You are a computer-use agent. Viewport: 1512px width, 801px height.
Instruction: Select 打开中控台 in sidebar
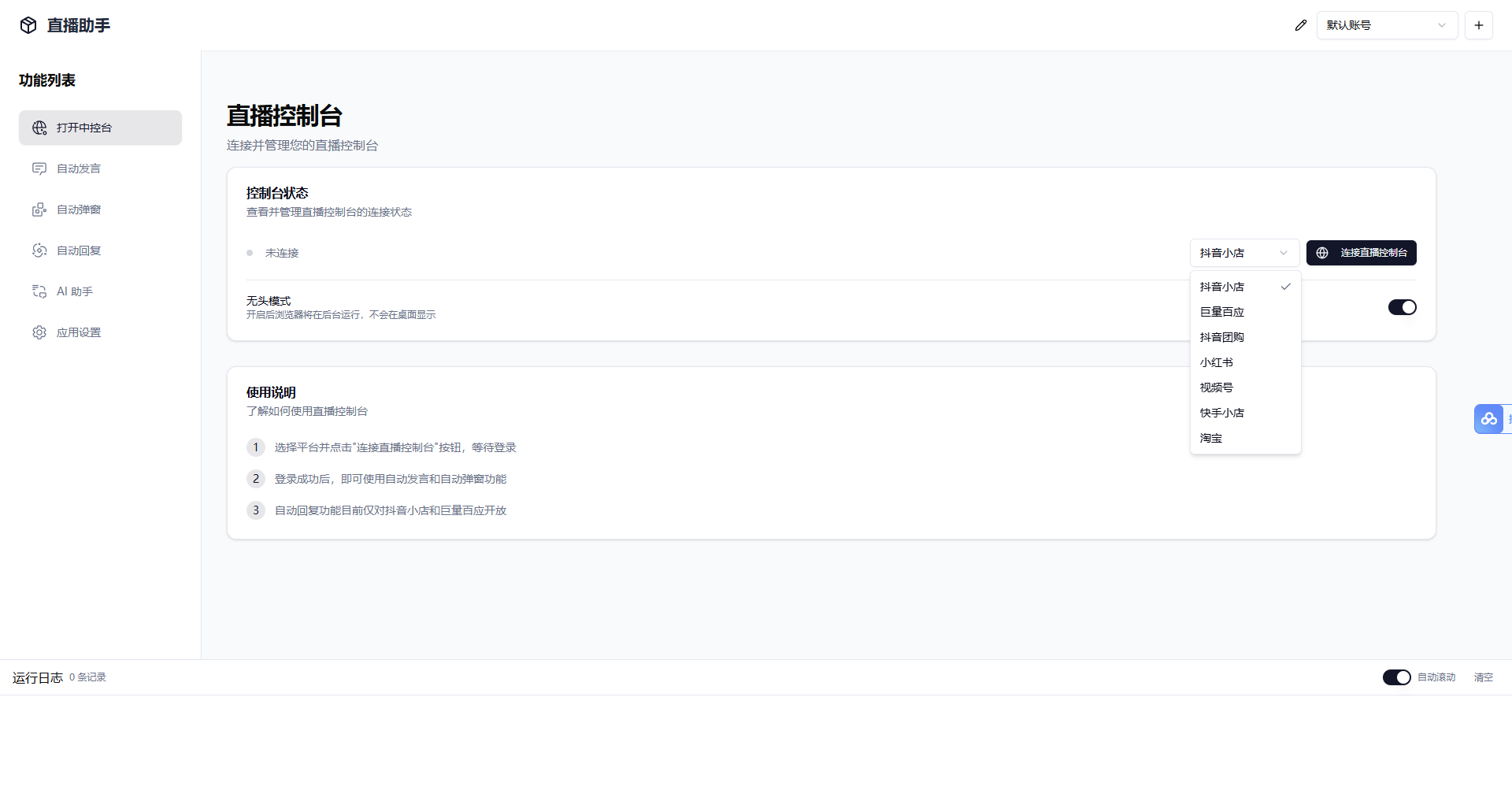point(100,128)
